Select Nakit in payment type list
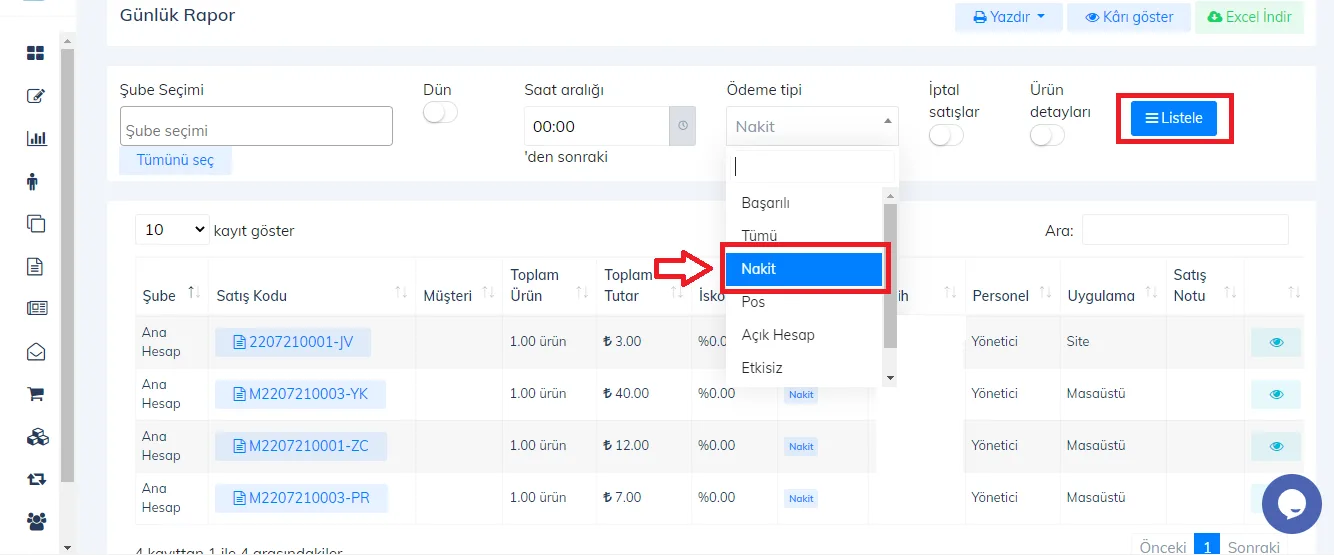 pos(804,269)
